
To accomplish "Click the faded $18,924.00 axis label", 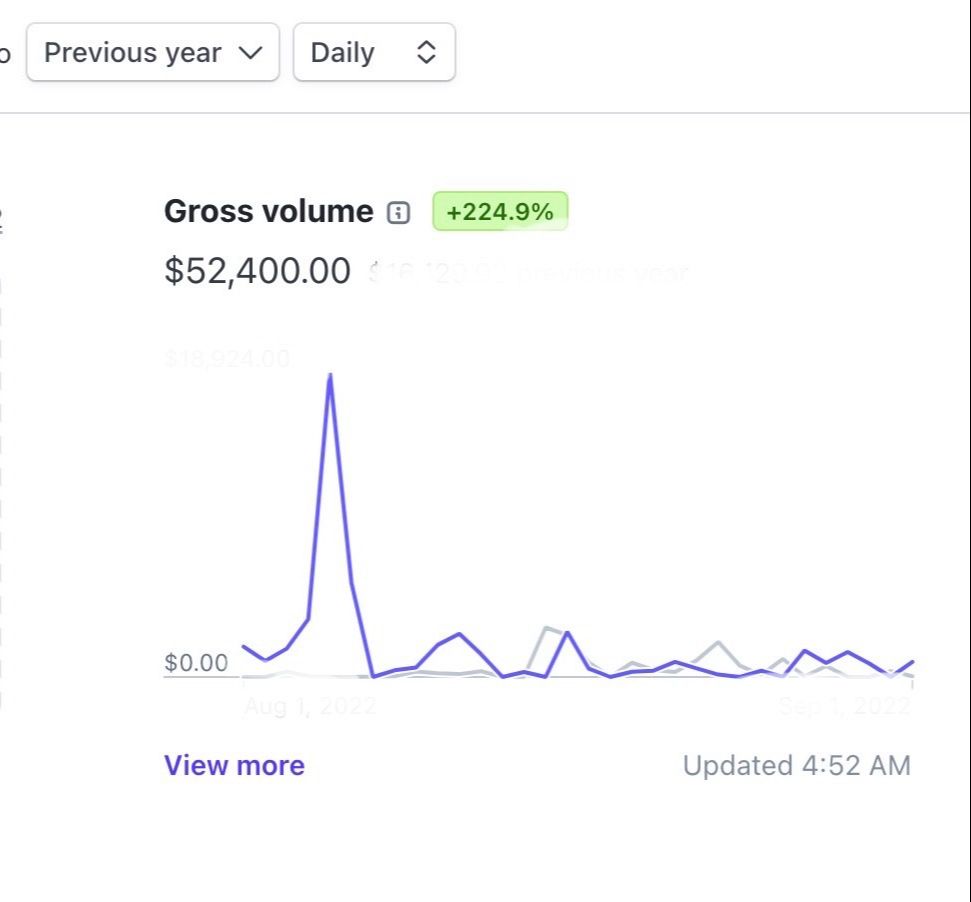I will (227, 358).
